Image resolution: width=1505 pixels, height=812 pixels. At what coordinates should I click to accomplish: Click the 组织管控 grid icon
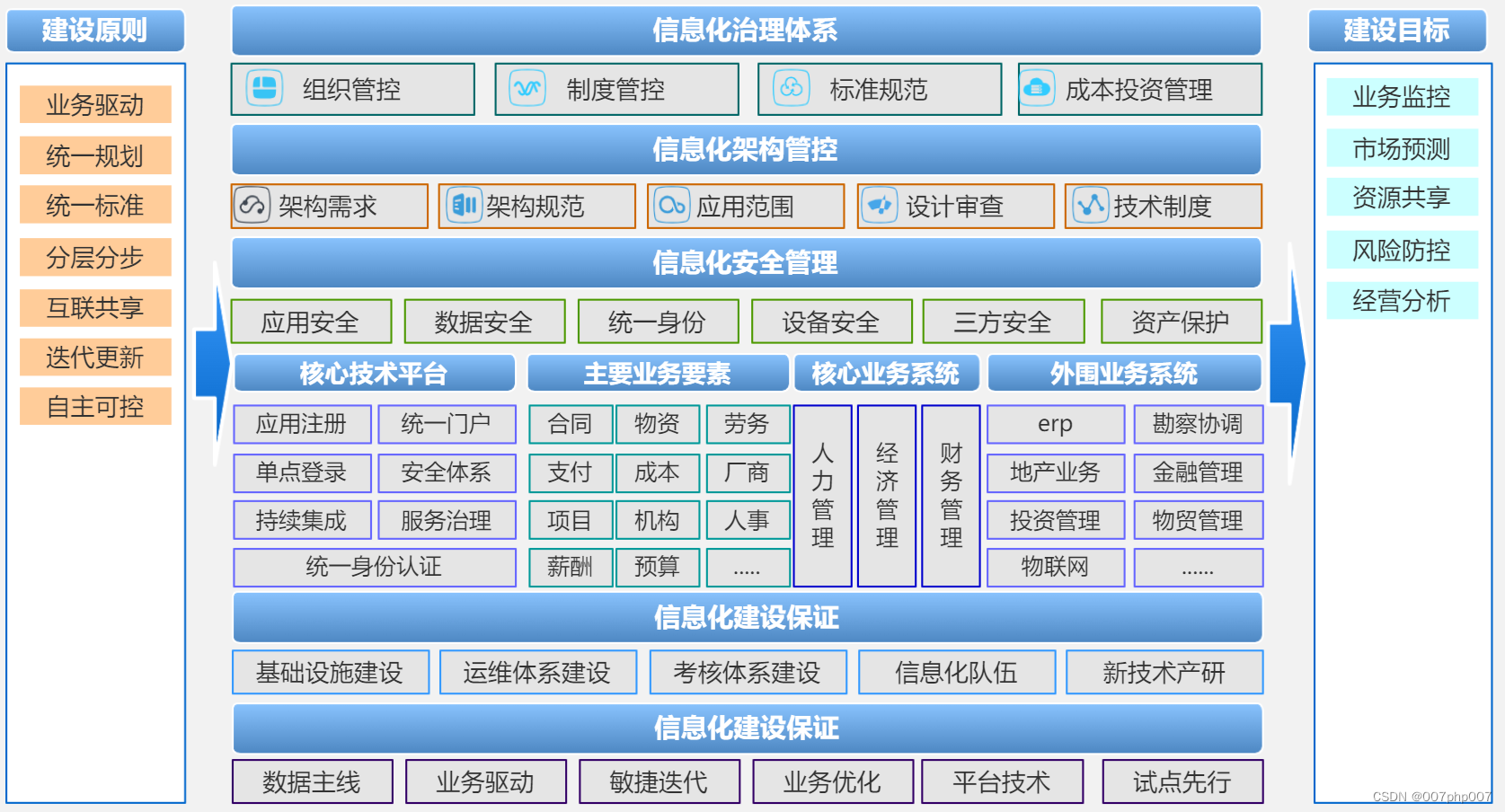point(262,89)
